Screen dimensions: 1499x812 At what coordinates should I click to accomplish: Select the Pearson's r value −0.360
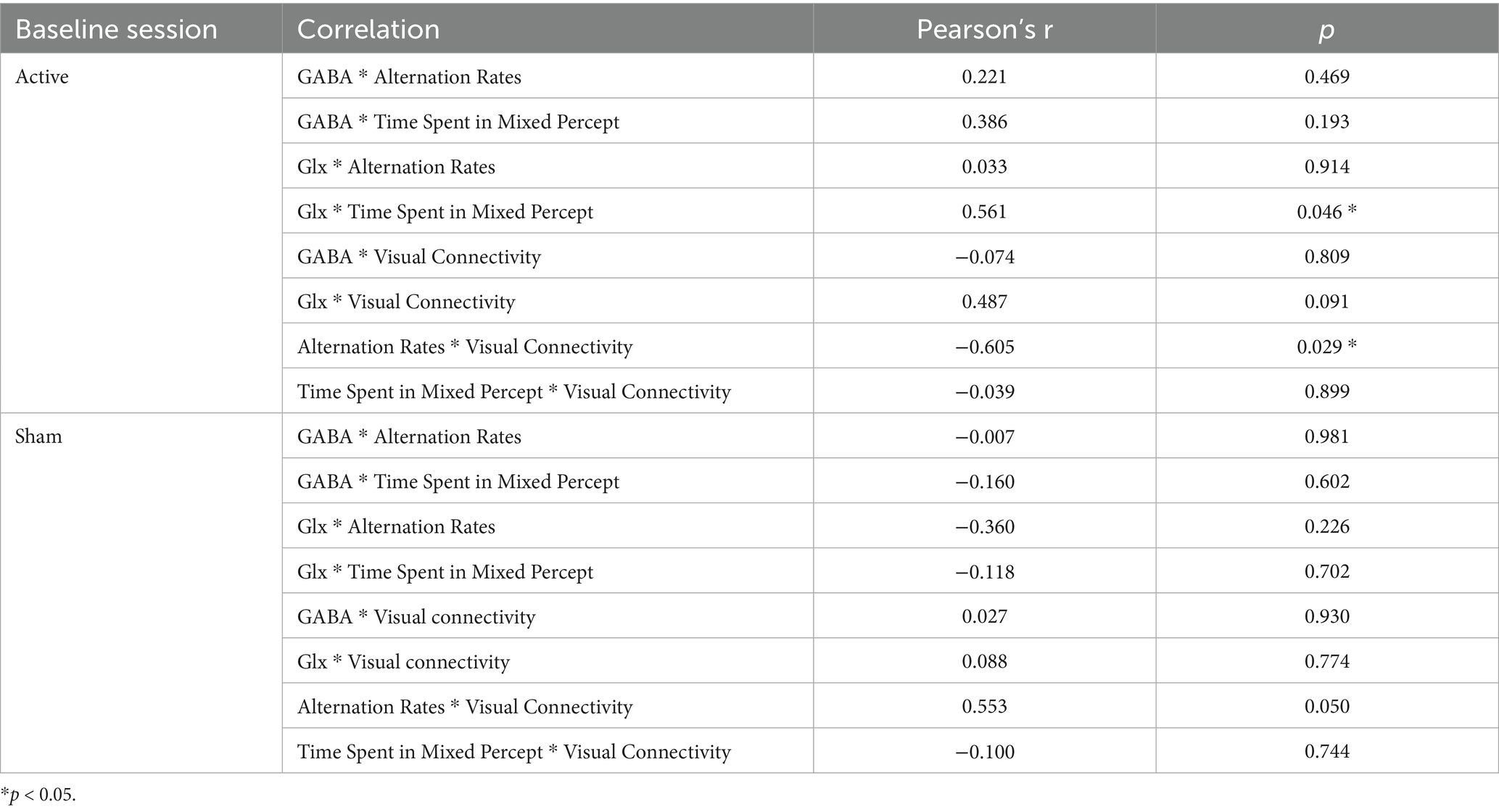984,526
